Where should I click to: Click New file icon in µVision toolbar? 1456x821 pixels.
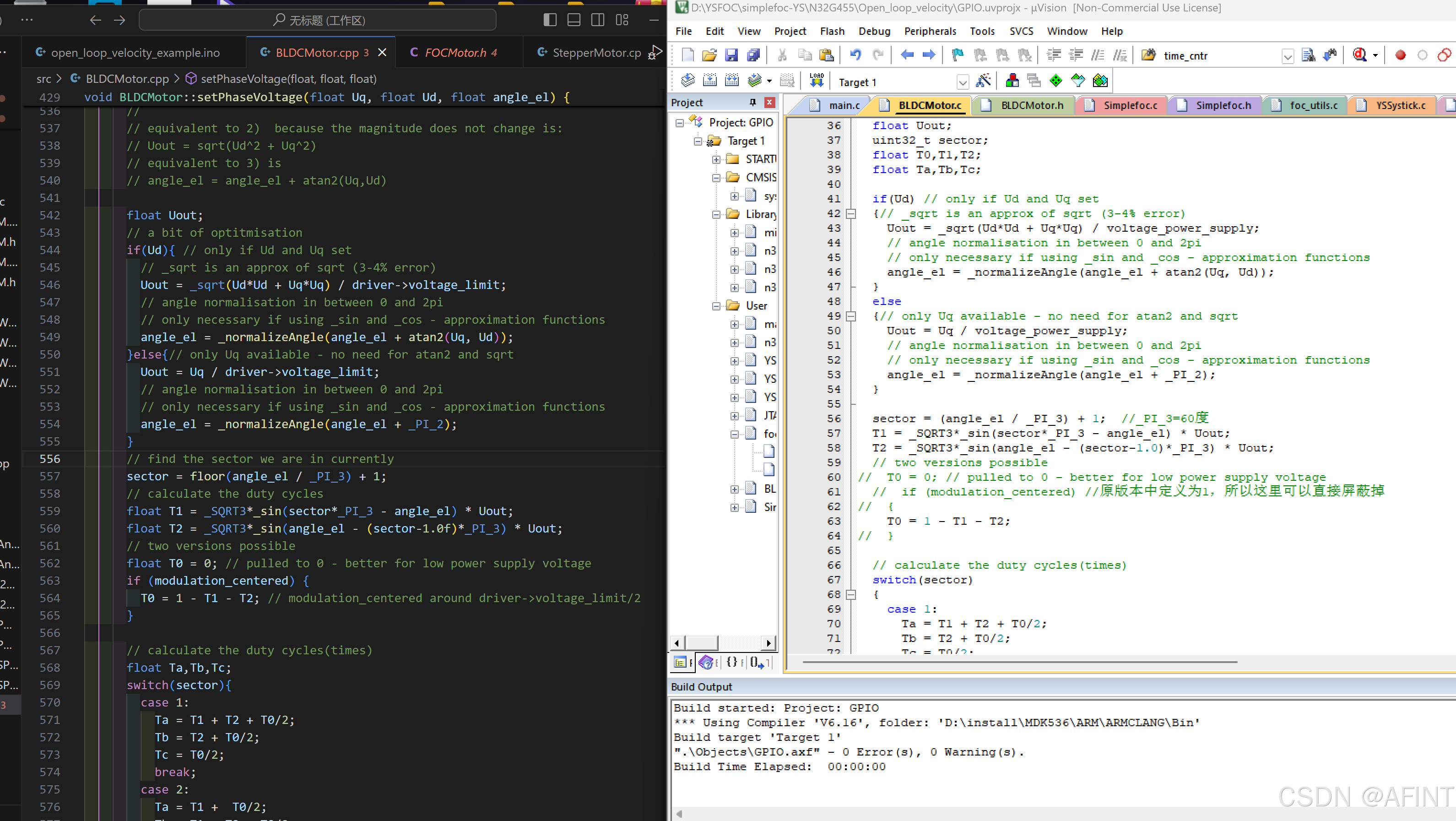coord(687,55)
